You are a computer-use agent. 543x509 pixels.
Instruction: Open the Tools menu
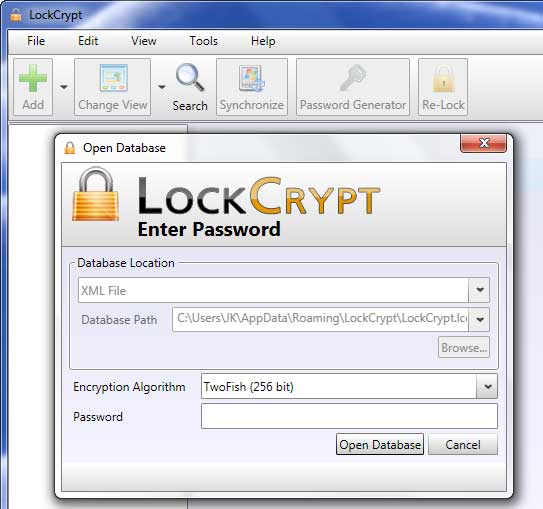pyautogui.click(x=204, y=41)
